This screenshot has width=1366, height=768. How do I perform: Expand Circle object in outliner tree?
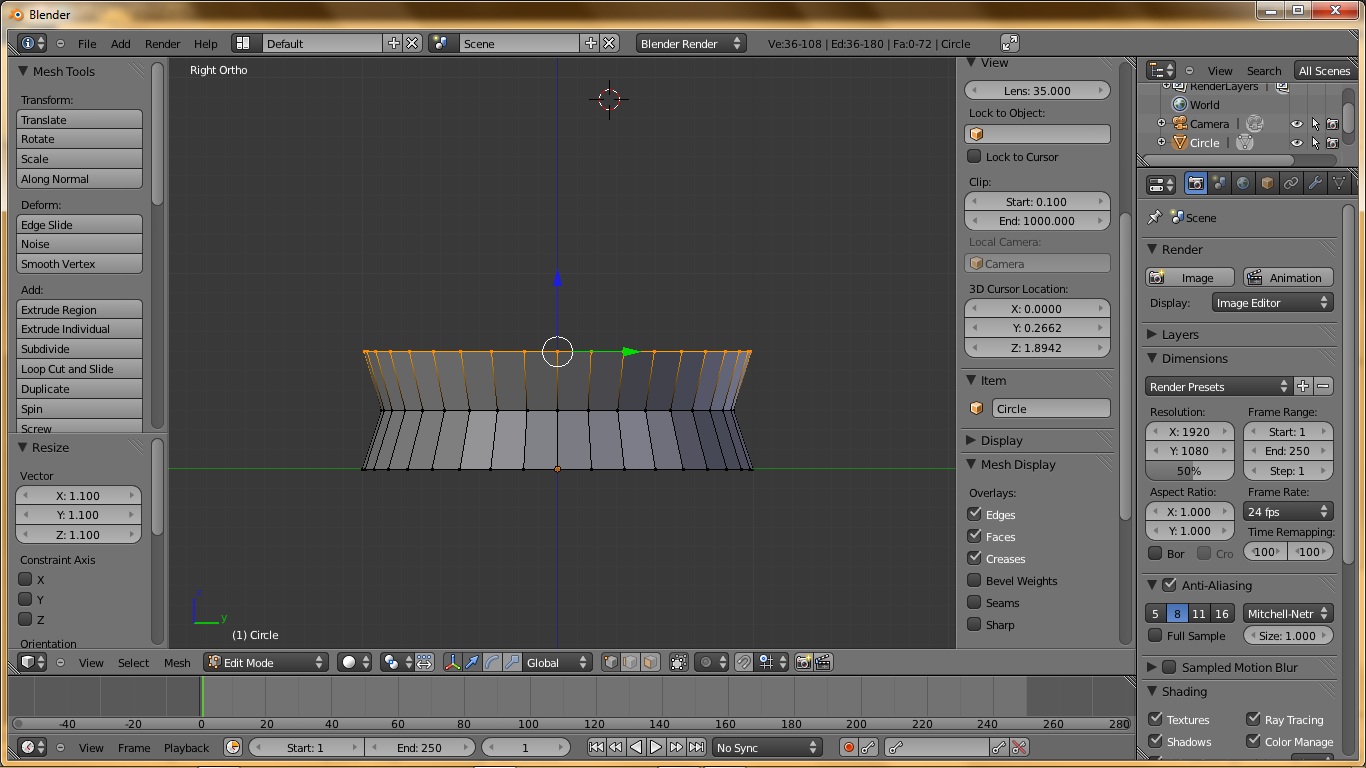point(1161,143)
